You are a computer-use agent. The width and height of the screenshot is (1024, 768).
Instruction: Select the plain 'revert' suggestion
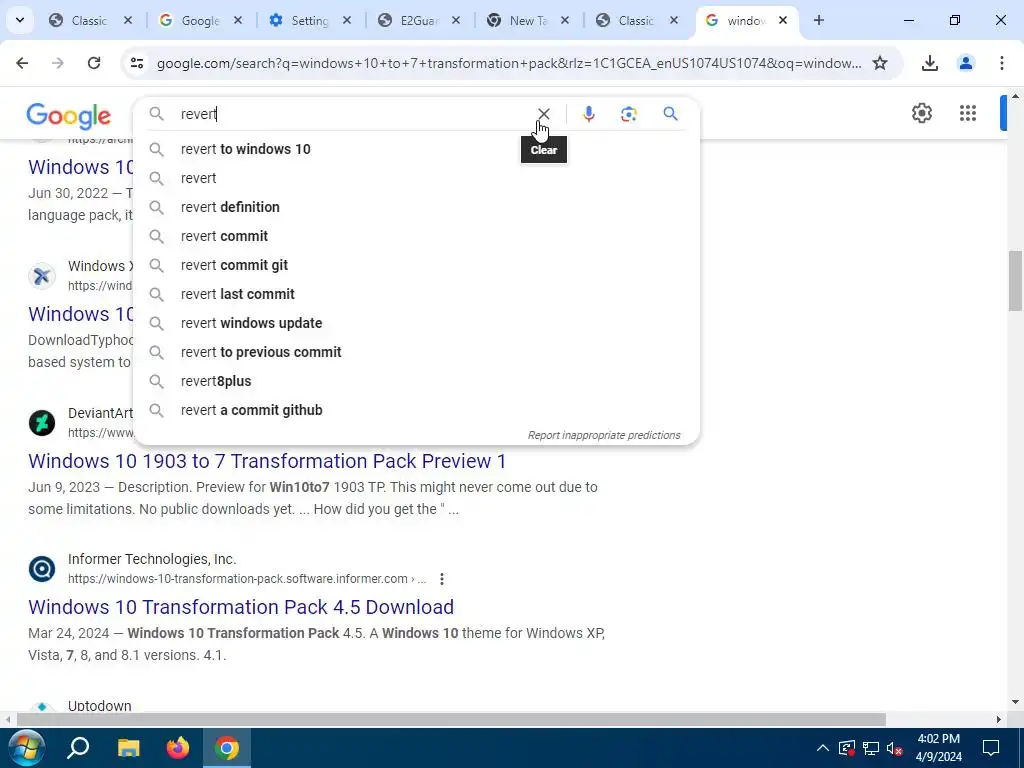pyautogui.click(x=416, y=178)
